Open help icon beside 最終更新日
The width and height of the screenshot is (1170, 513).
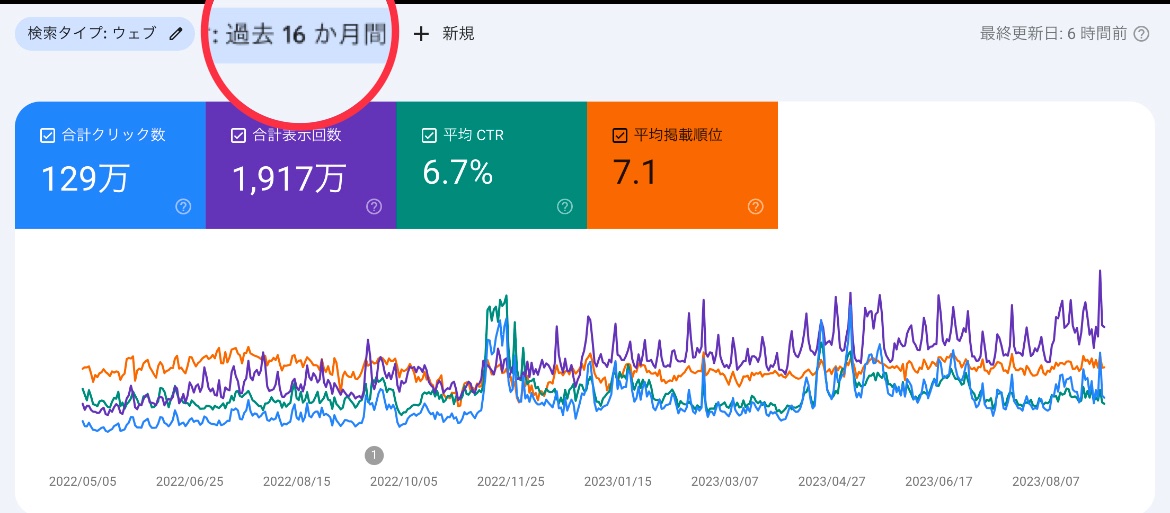1141,34
